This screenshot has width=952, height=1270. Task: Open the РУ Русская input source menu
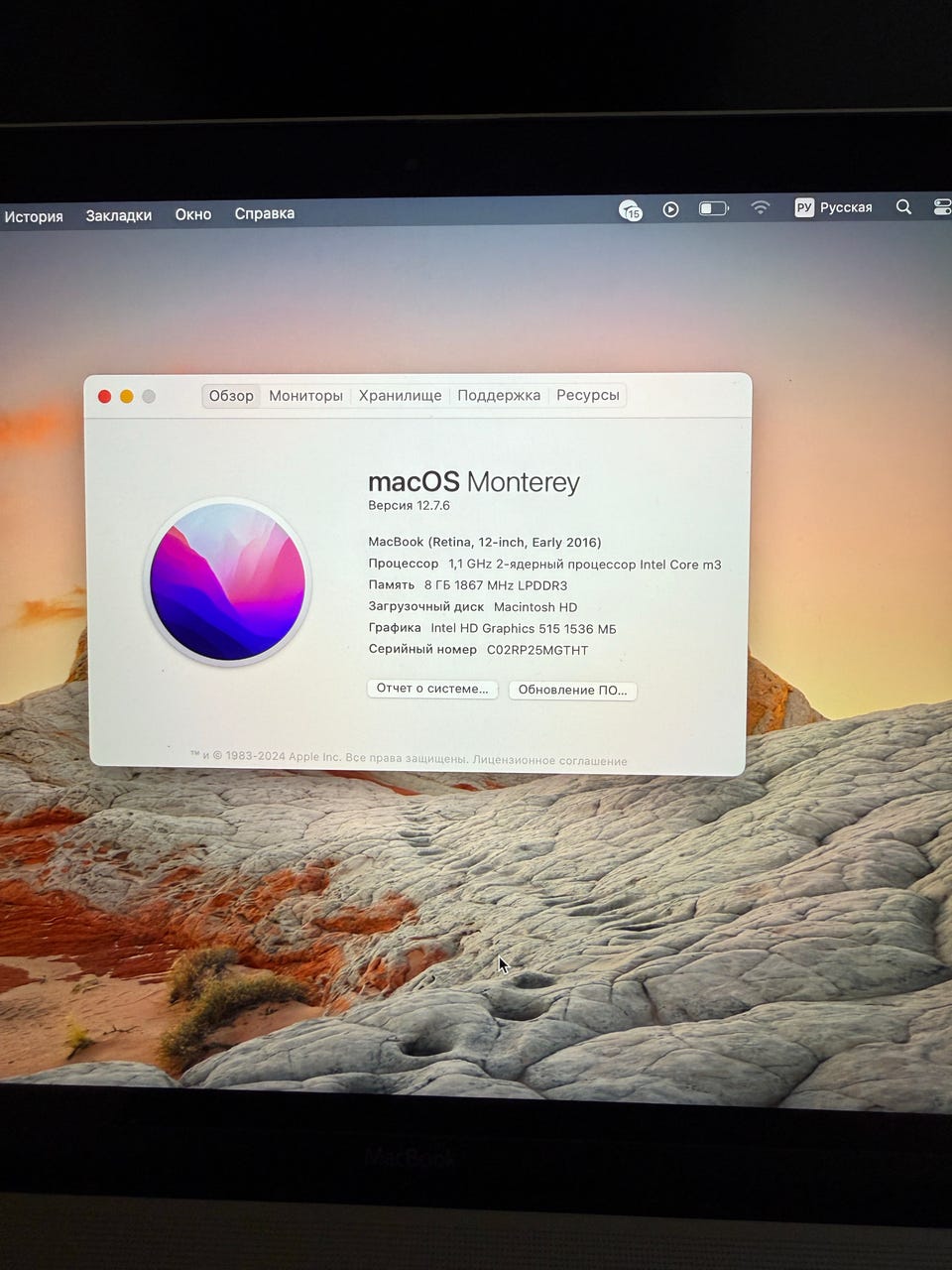pos(833,207)
